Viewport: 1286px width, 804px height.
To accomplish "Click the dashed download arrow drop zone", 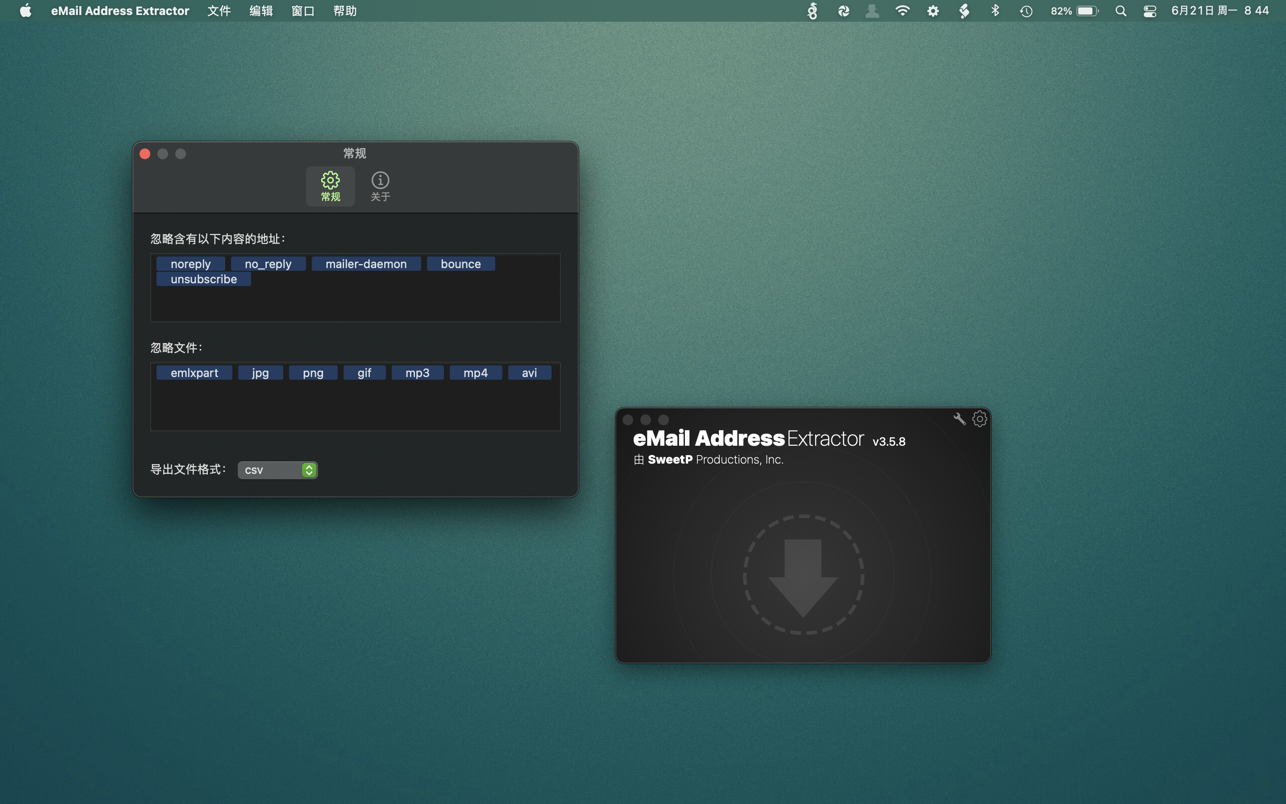I will [803, 575].
